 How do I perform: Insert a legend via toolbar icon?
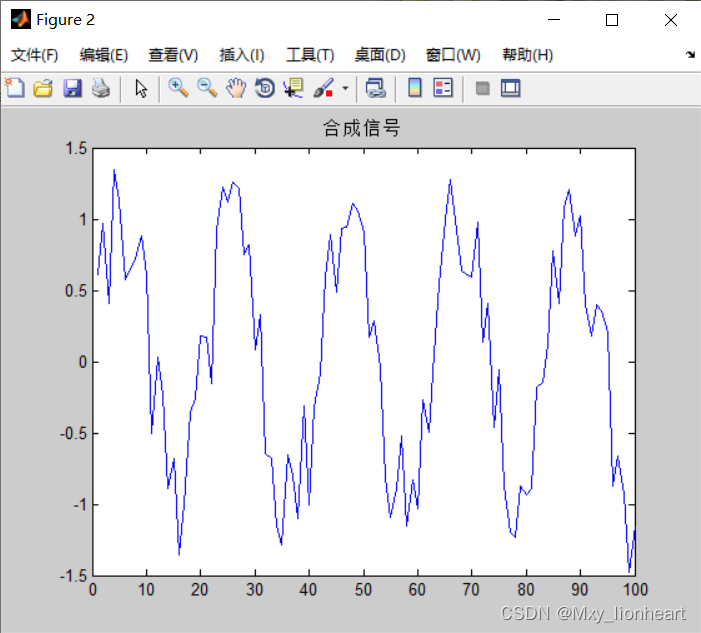[x=443, y=88]
